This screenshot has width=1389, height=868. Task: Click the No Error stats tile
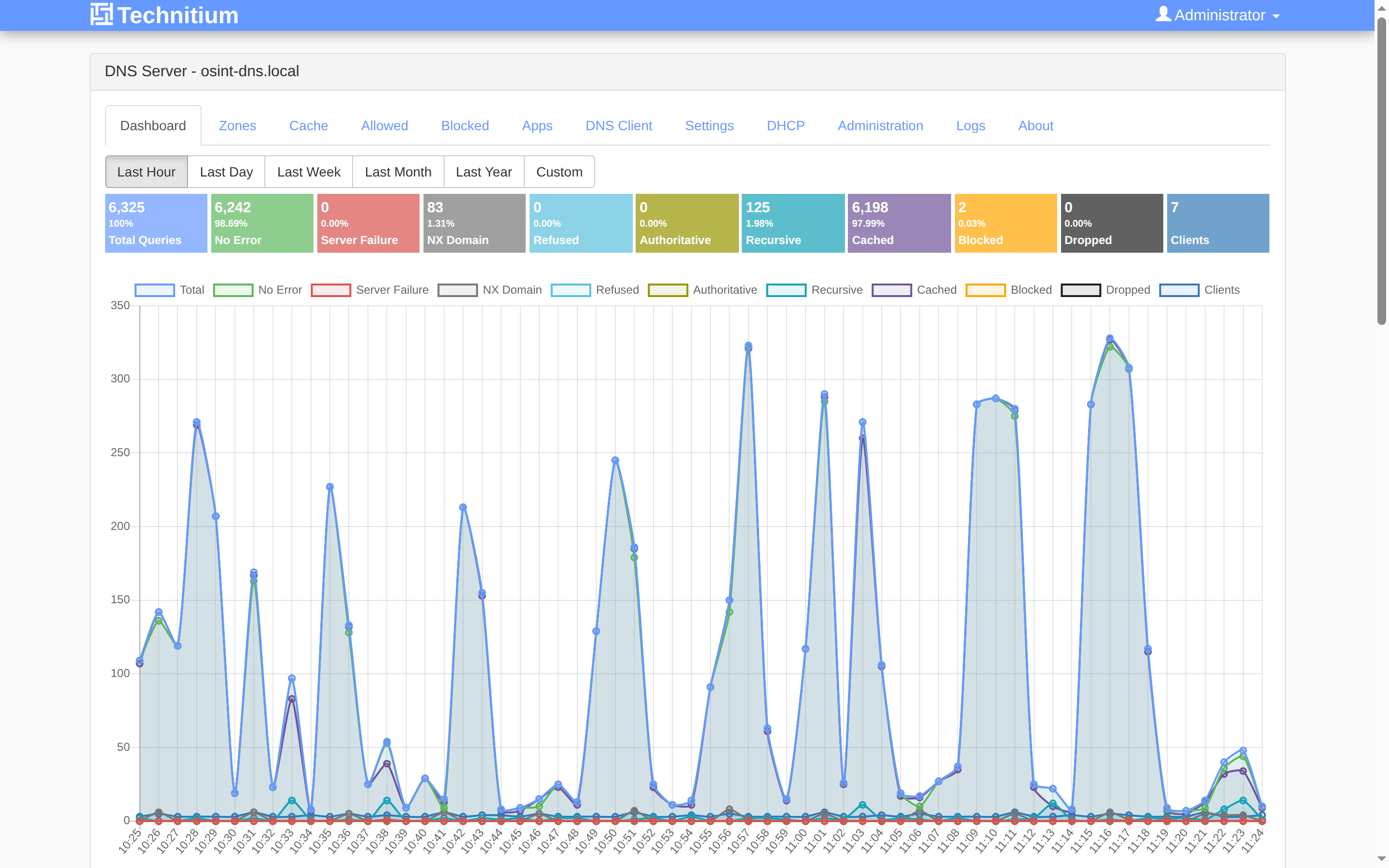(262, 223)
